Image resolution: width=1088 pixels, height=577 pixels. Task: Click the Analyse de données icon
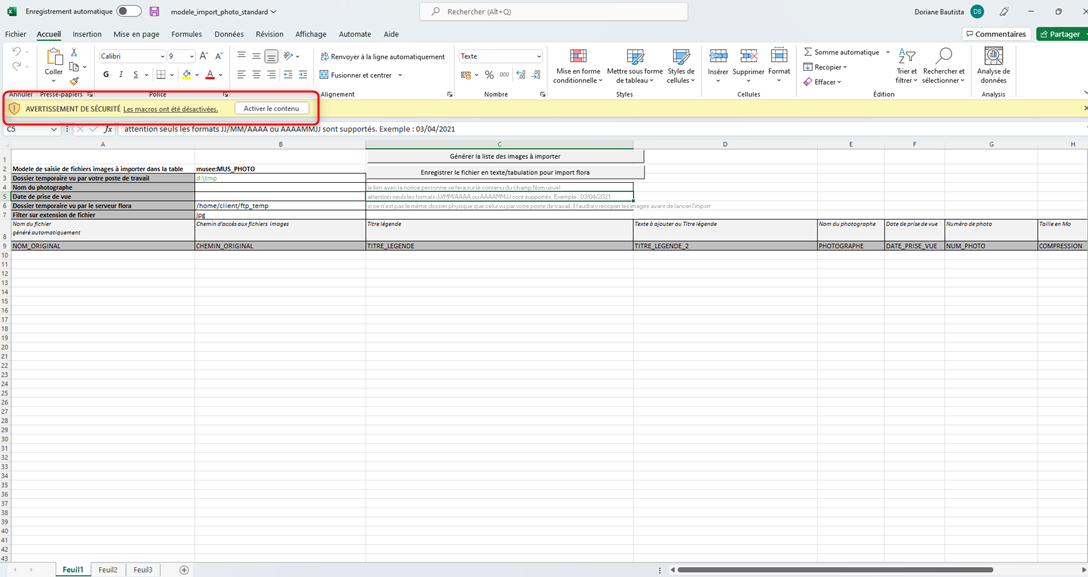pyautogui.click(x=993, y=57)
